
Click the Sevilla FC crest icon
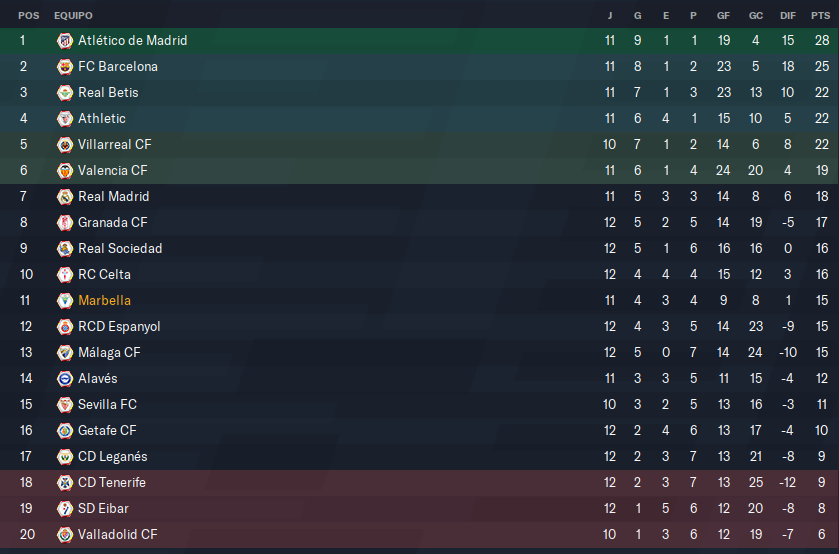tap(65, 405)
